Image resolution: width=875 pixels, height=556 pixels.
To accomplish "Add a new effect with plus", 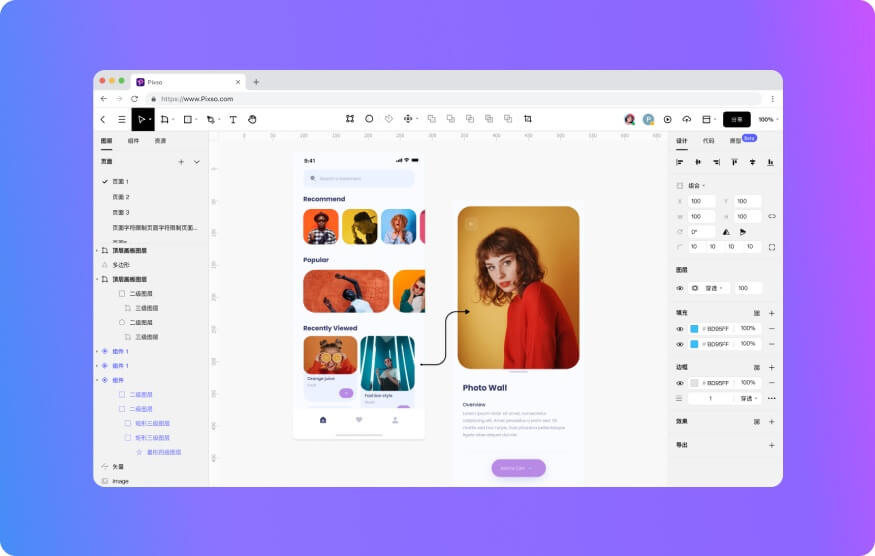I will pyautogui.click(x=772, y=422).
